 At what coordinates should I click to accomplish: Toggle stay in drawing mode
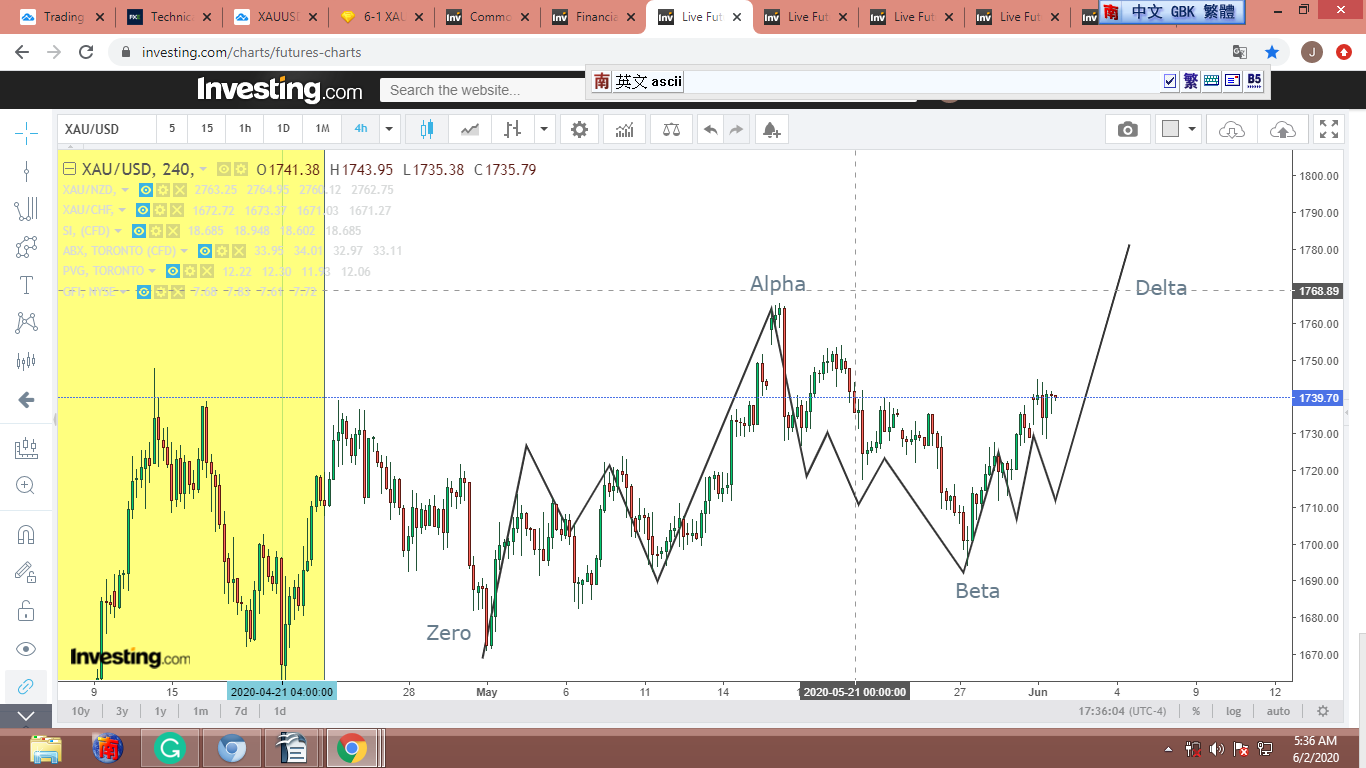(x=26, y=573)
